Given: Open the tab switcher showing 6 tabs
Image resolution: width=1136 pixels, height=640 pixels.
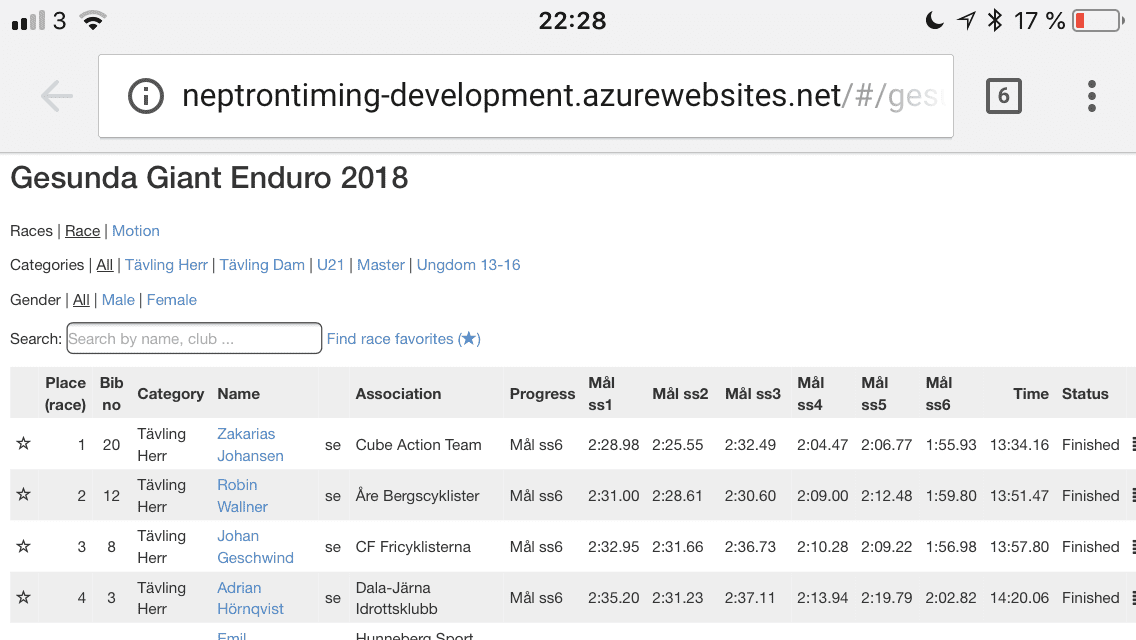Looking at the screenshot, I should click(x=1003, y=96).
